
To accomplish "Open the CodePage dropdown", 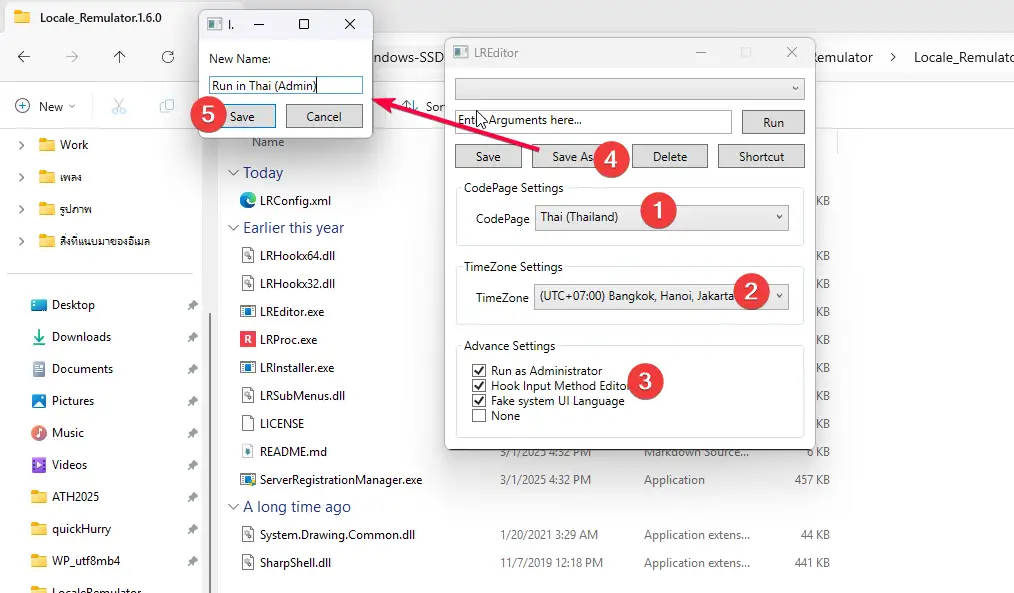I will tap(662, 217).
